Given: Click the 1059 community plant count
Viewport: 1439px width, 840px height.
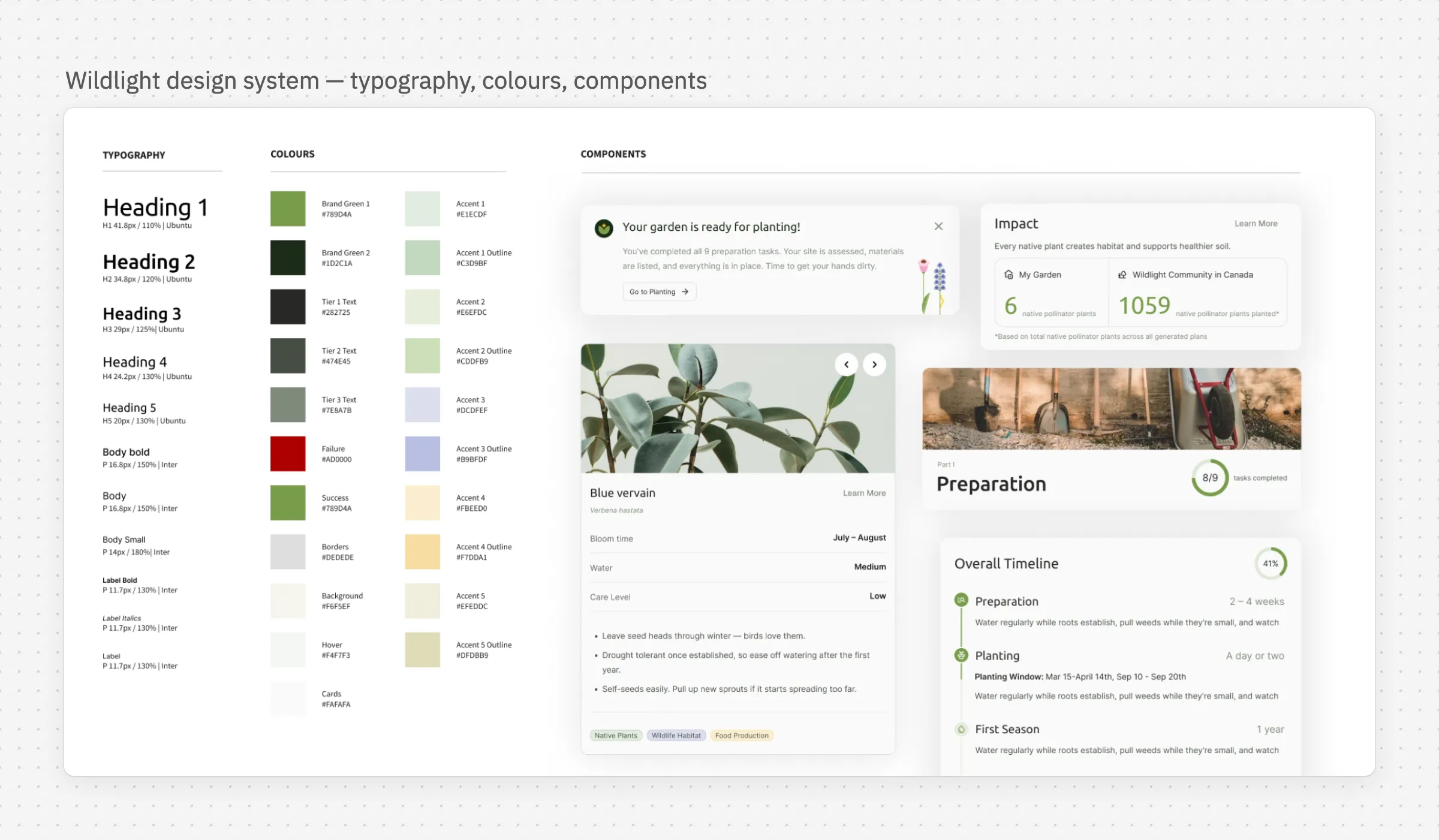Looking at the screenshot, I should (1145, 306).
